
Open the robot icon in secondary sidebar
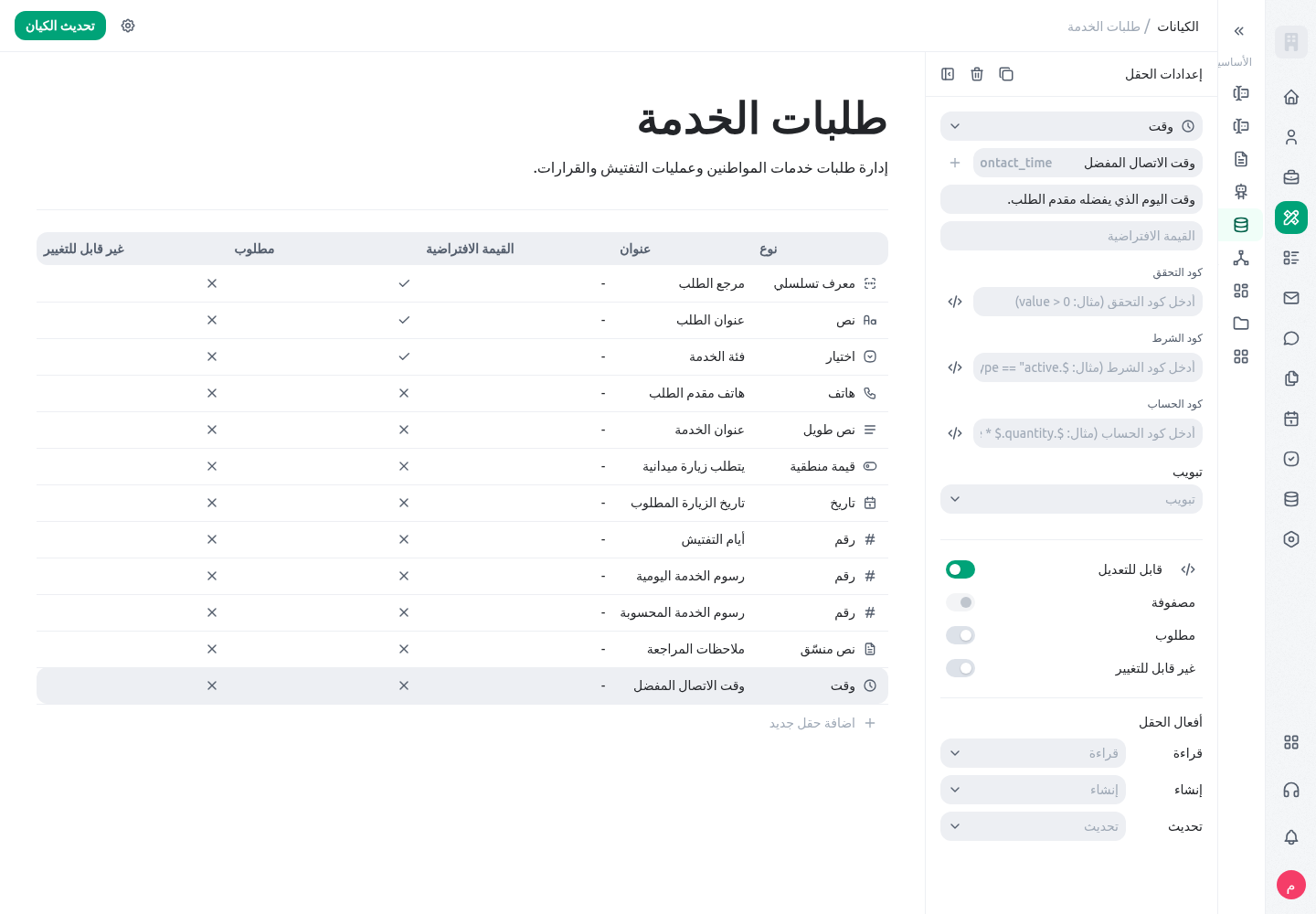point(1241,192)
